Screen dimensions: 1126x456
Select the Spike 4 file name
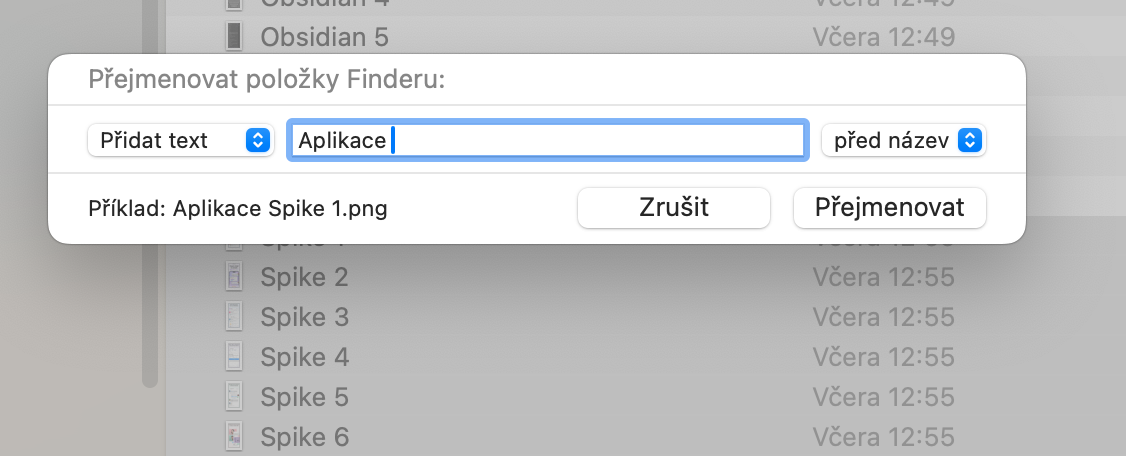304,357
